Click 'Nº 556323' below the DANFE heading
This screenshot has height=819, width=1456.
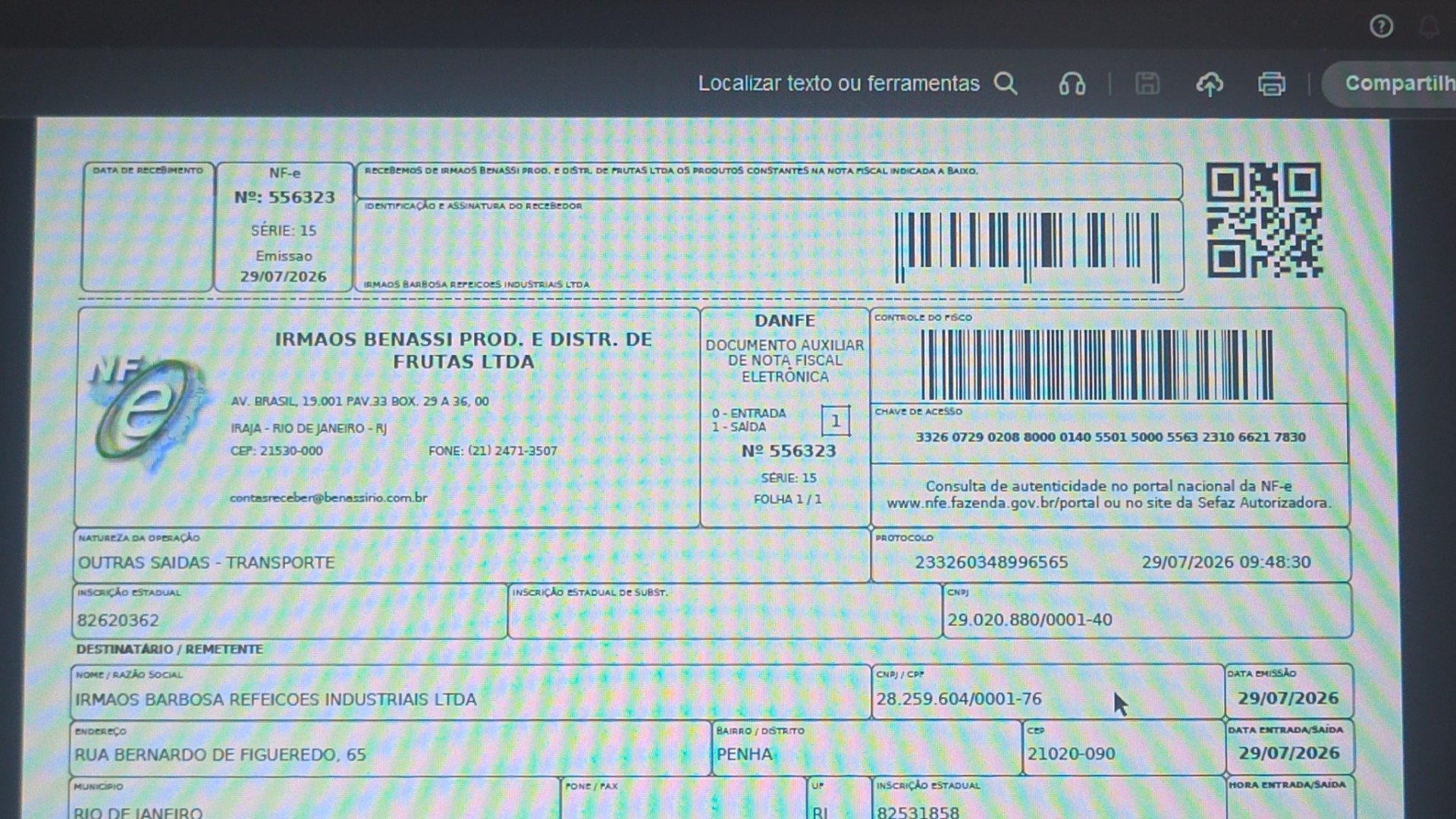point(789,451)
